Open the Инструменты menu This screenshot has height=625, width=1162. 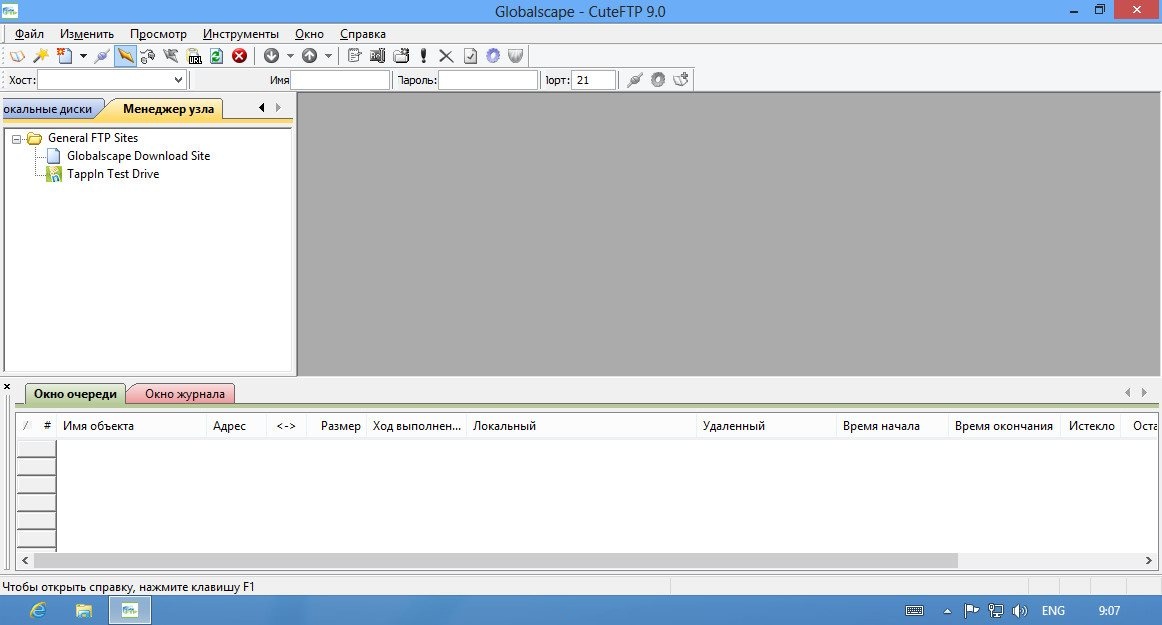point(241,34)
